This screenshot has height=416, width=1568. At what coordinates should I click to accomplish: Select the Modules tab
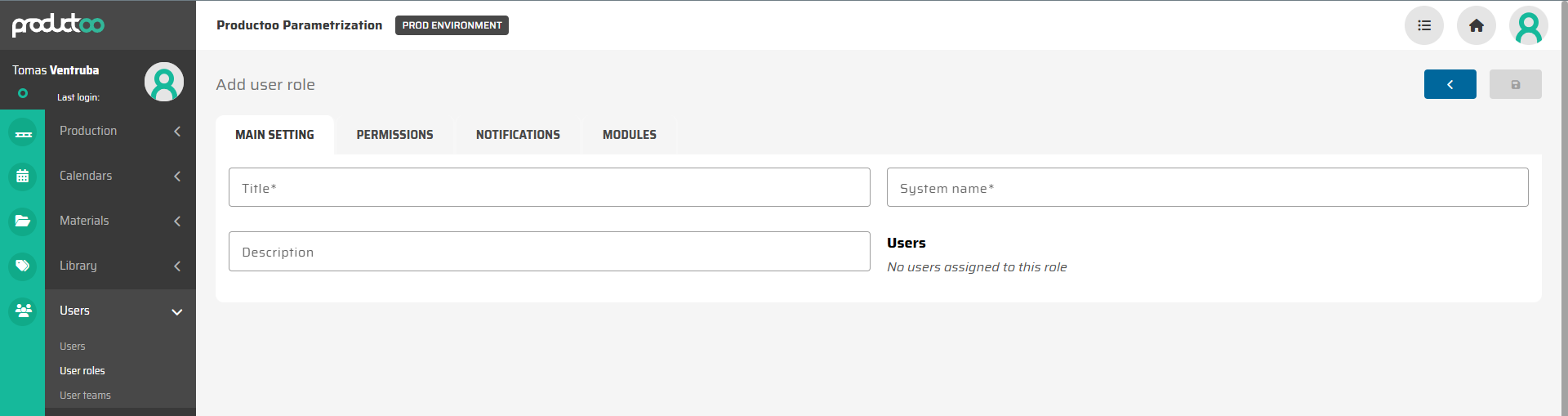[629, 135]
